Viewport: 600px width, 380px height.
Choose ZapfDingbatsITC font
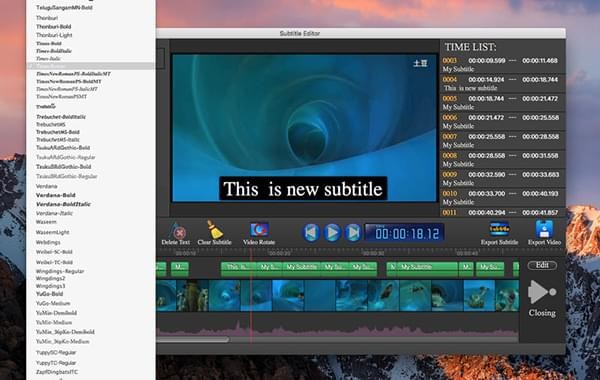(57, 372)
